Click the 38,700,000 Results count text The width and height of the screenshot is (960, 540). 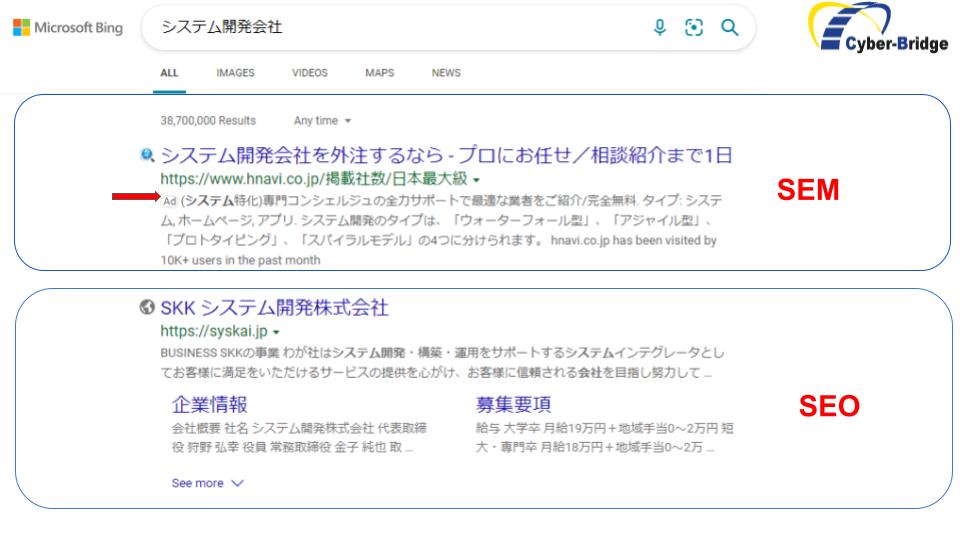coord(208,121)
